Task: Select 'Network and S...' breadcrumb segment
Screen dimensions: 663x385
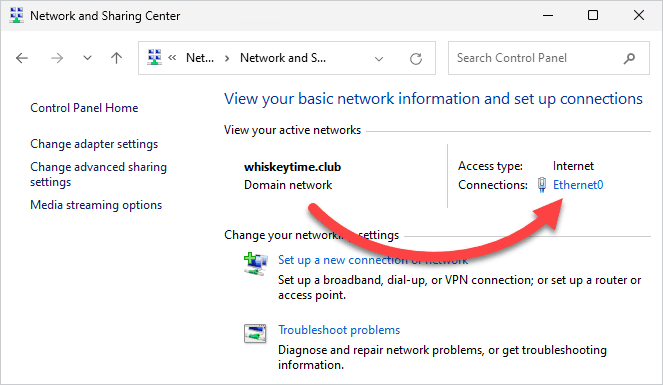Action: coord(283,58)
